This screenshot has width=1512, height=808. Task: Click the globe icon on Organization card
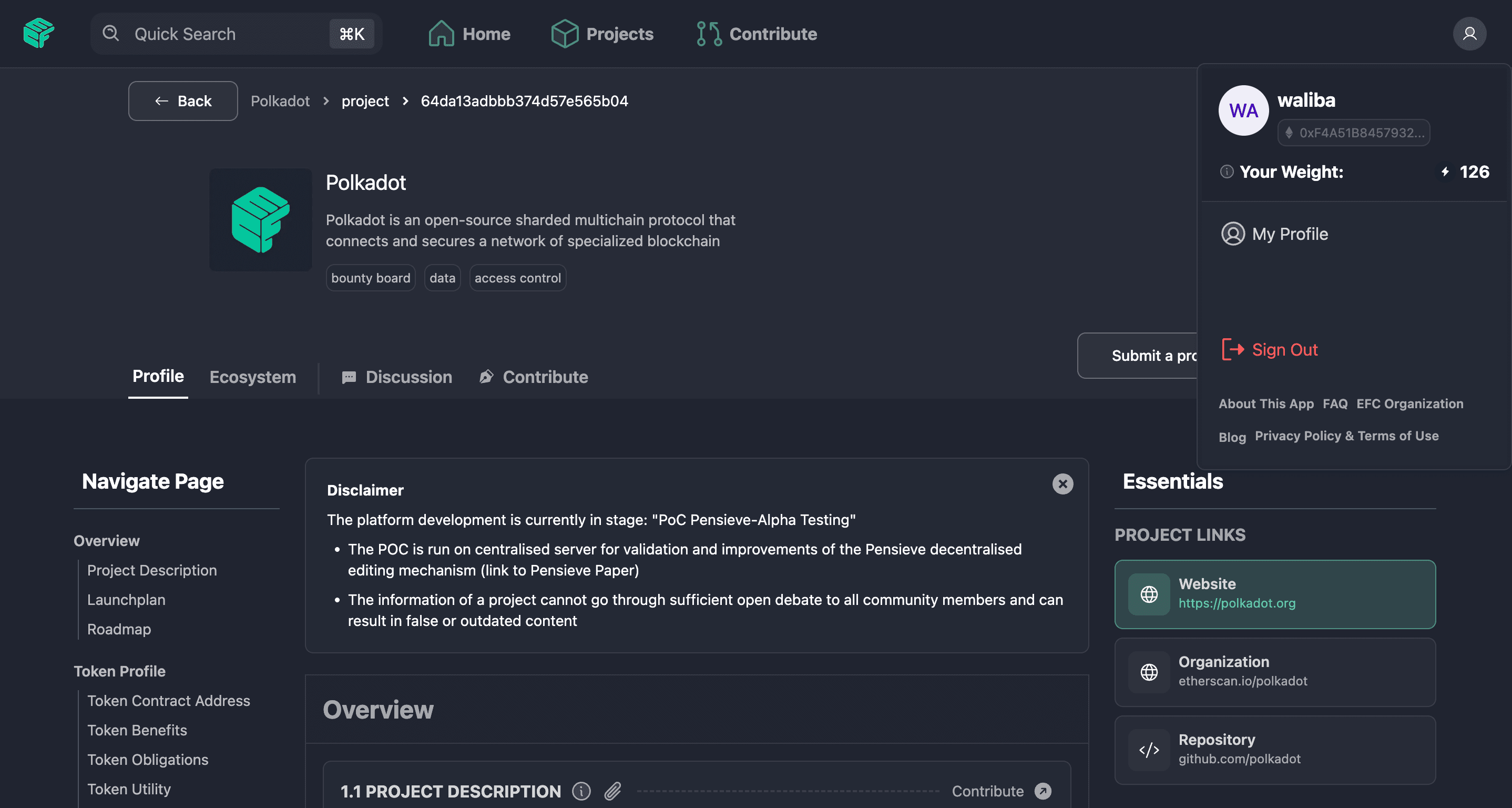tap(1149, 672)
